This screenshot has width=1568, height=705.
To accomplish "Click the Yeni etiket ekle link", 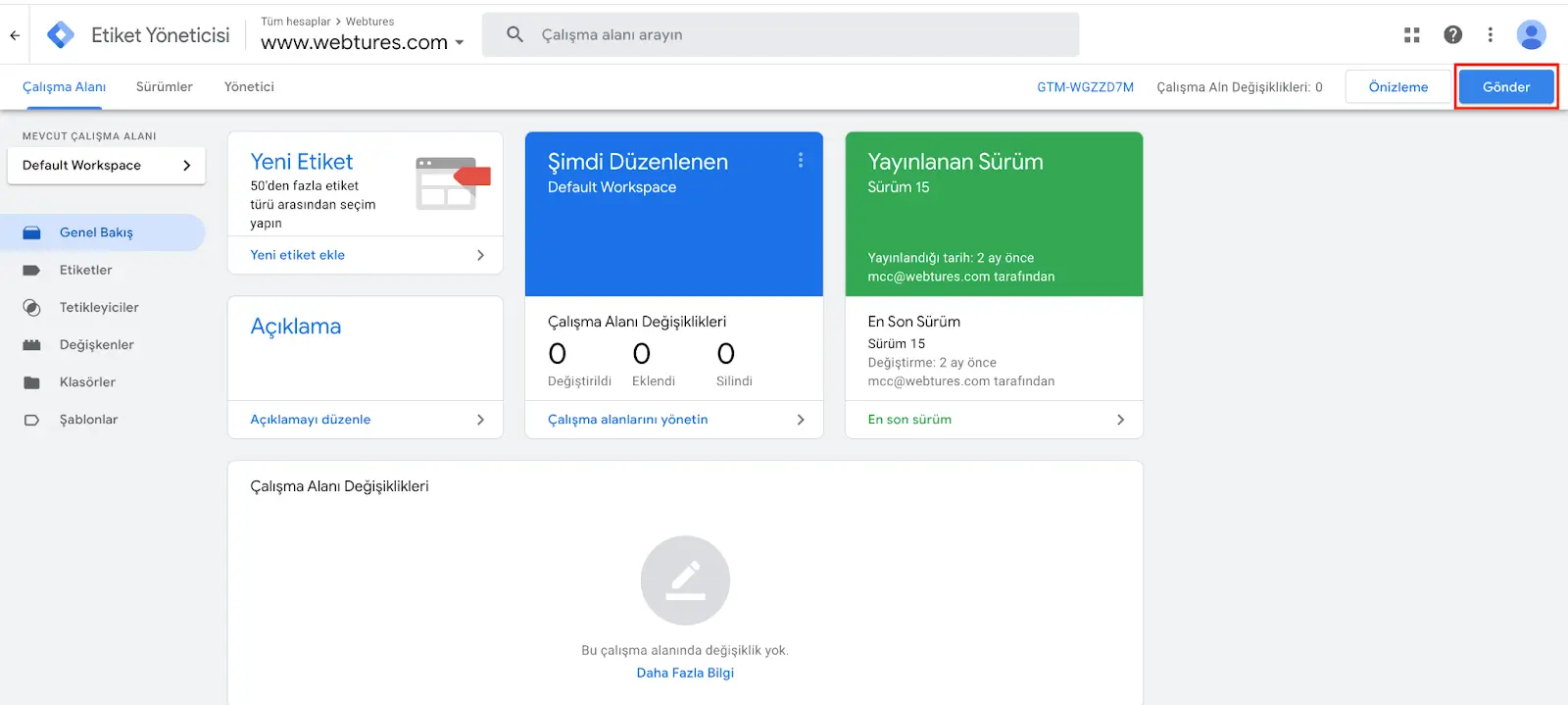I will click(297, 255).
